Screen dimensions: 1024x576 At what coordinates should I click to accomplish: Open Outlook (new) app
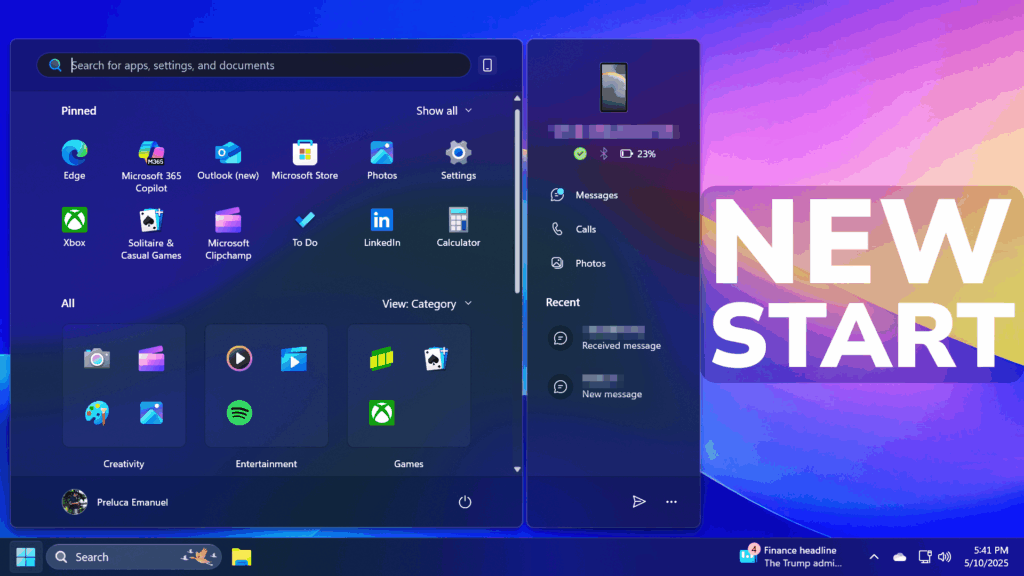(x=228, y=160)
